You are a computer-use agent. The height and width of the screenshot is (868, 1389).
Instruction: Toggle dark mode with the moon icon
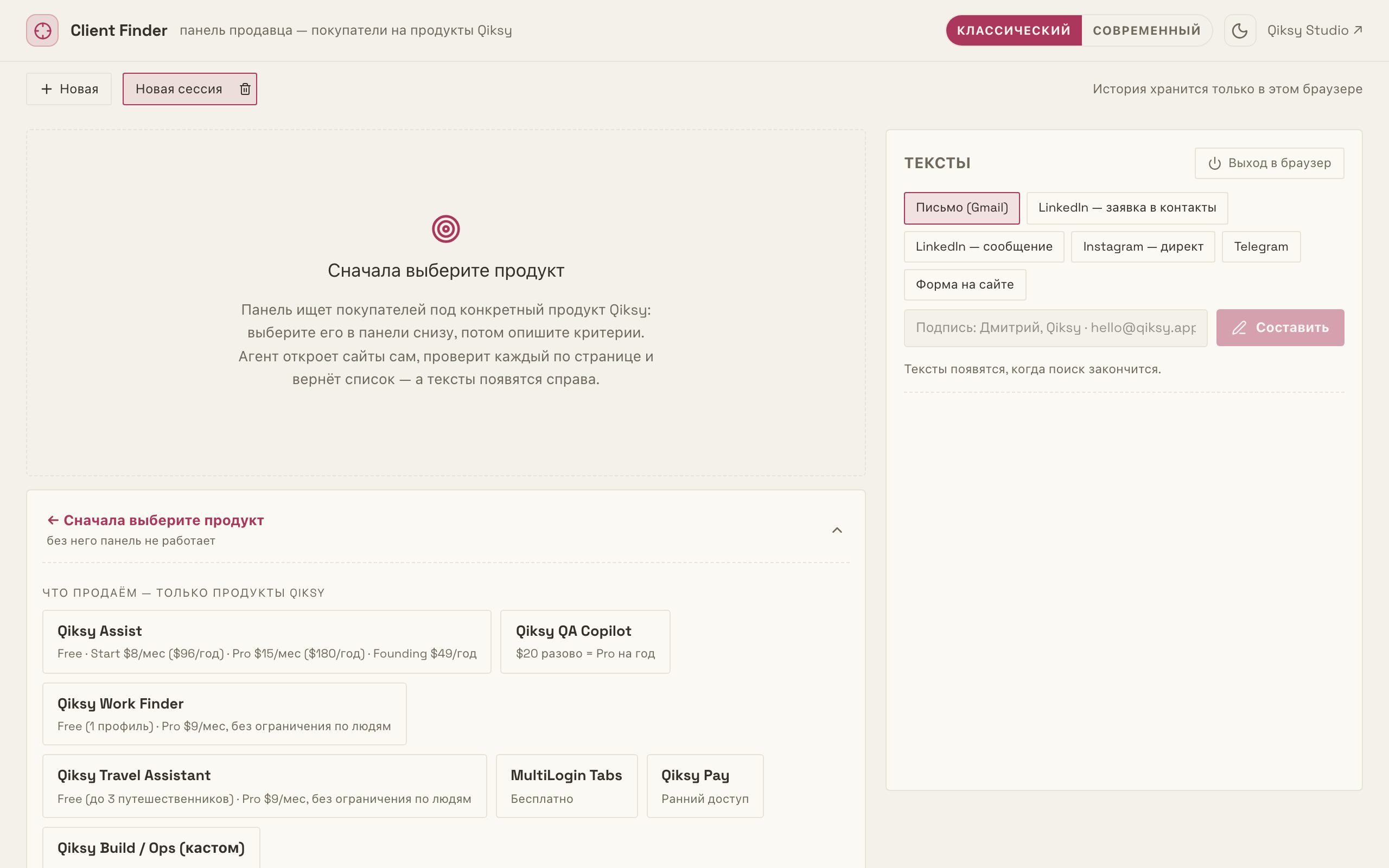pyautogui.click(x=1240, y=30)
